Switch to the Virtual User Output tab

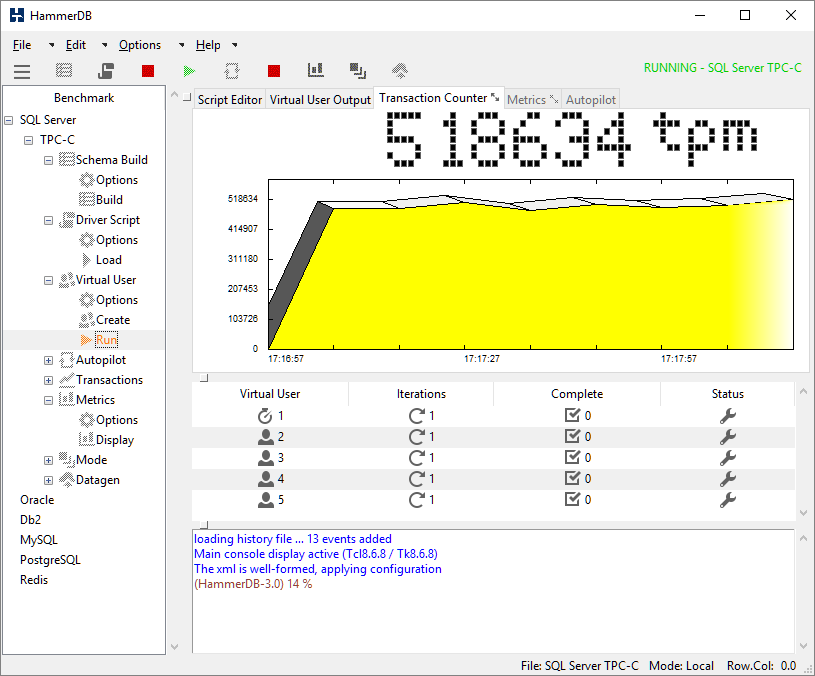point(320,100)
